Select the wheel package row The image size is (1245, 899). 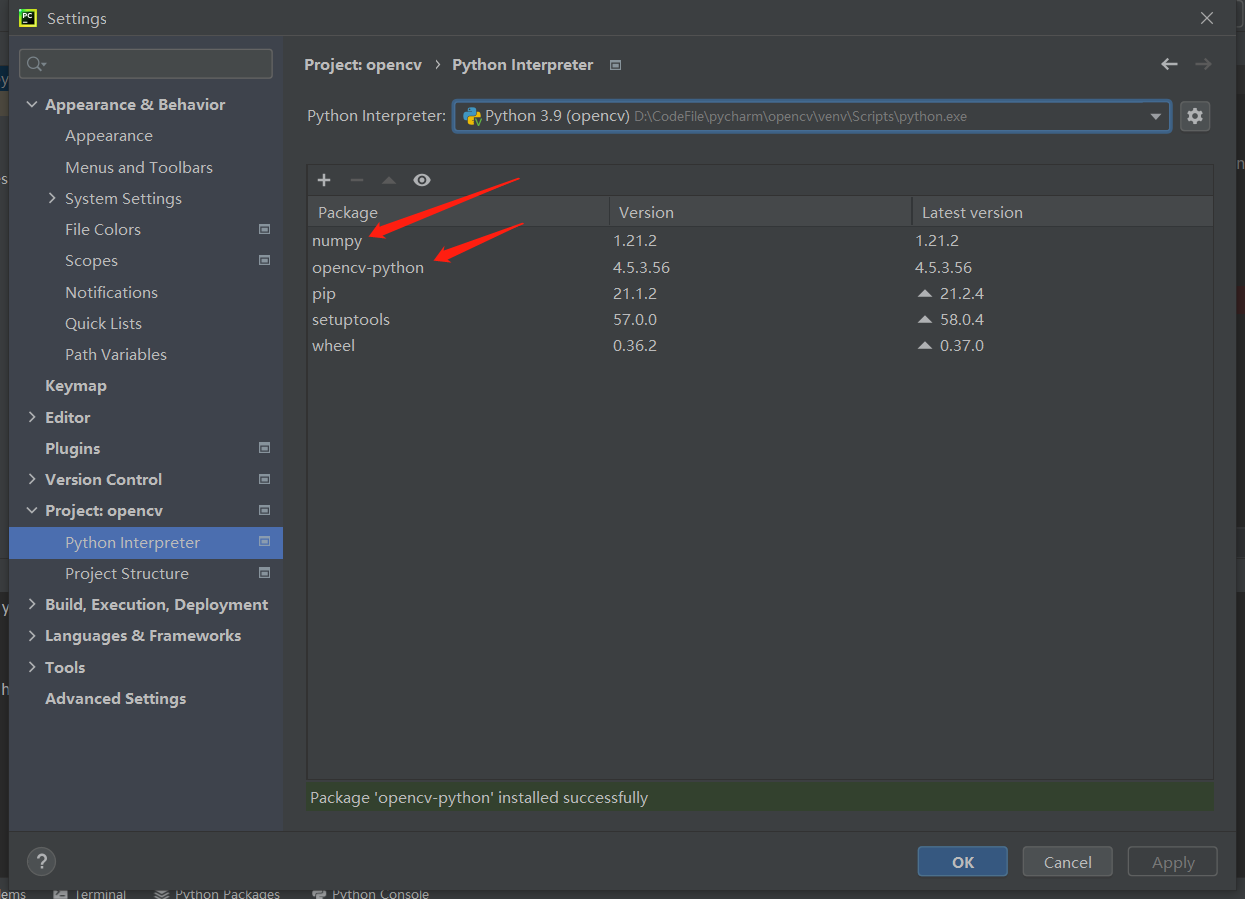pos(760,346)
